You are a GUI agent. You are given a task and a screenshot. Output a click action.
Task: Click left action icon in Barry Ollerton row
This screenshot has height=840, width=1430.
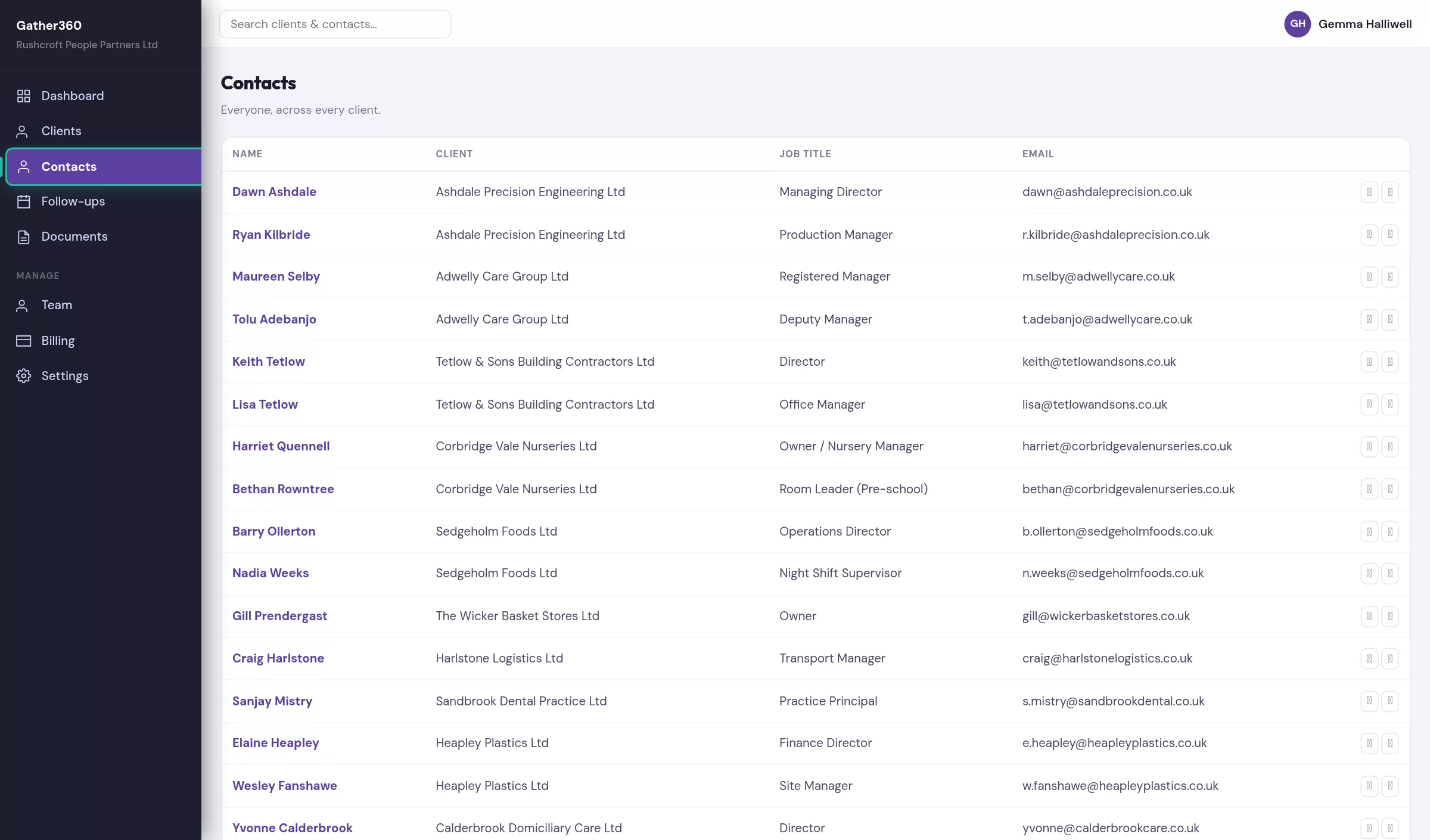click(1369, 531)
